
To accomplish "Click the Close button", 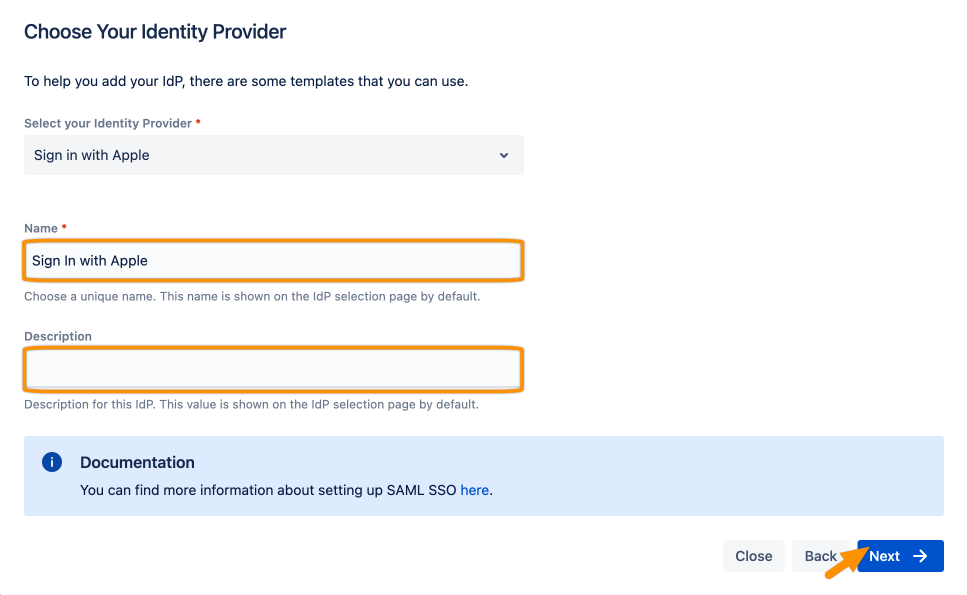I will click(754, 556).
